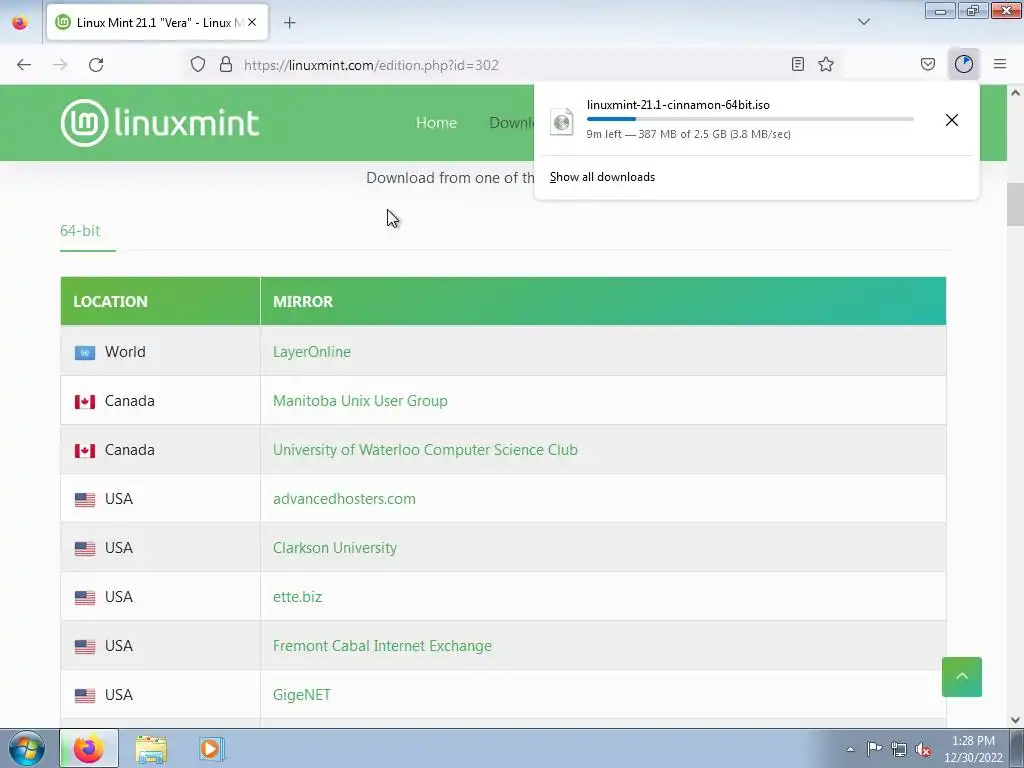Click the network tray icon
This screenshot has width=1024, height=768.
pyautogui.click(x=899, y=749)
